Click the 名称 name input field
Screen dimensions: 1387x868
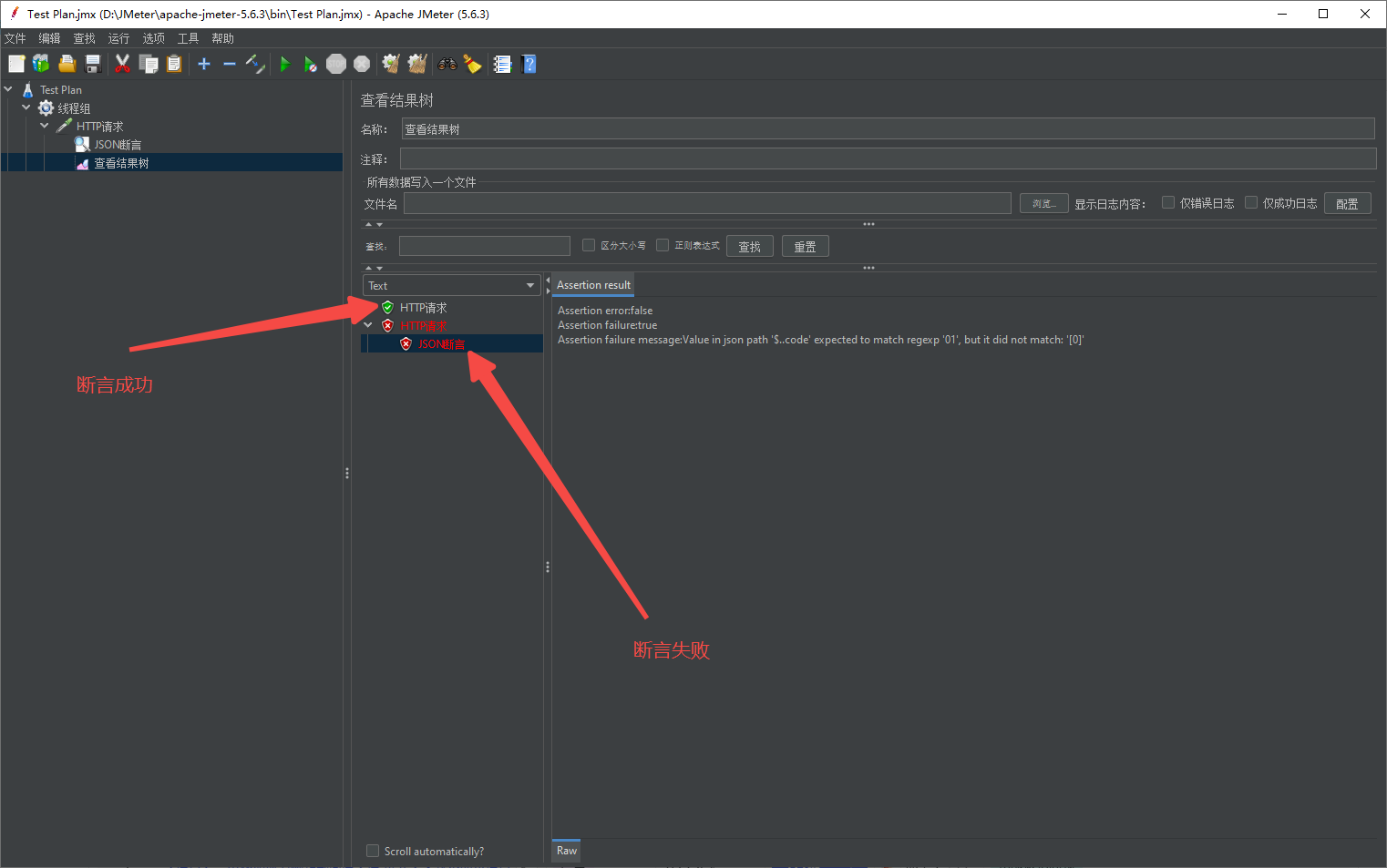(x=888, y=129)
